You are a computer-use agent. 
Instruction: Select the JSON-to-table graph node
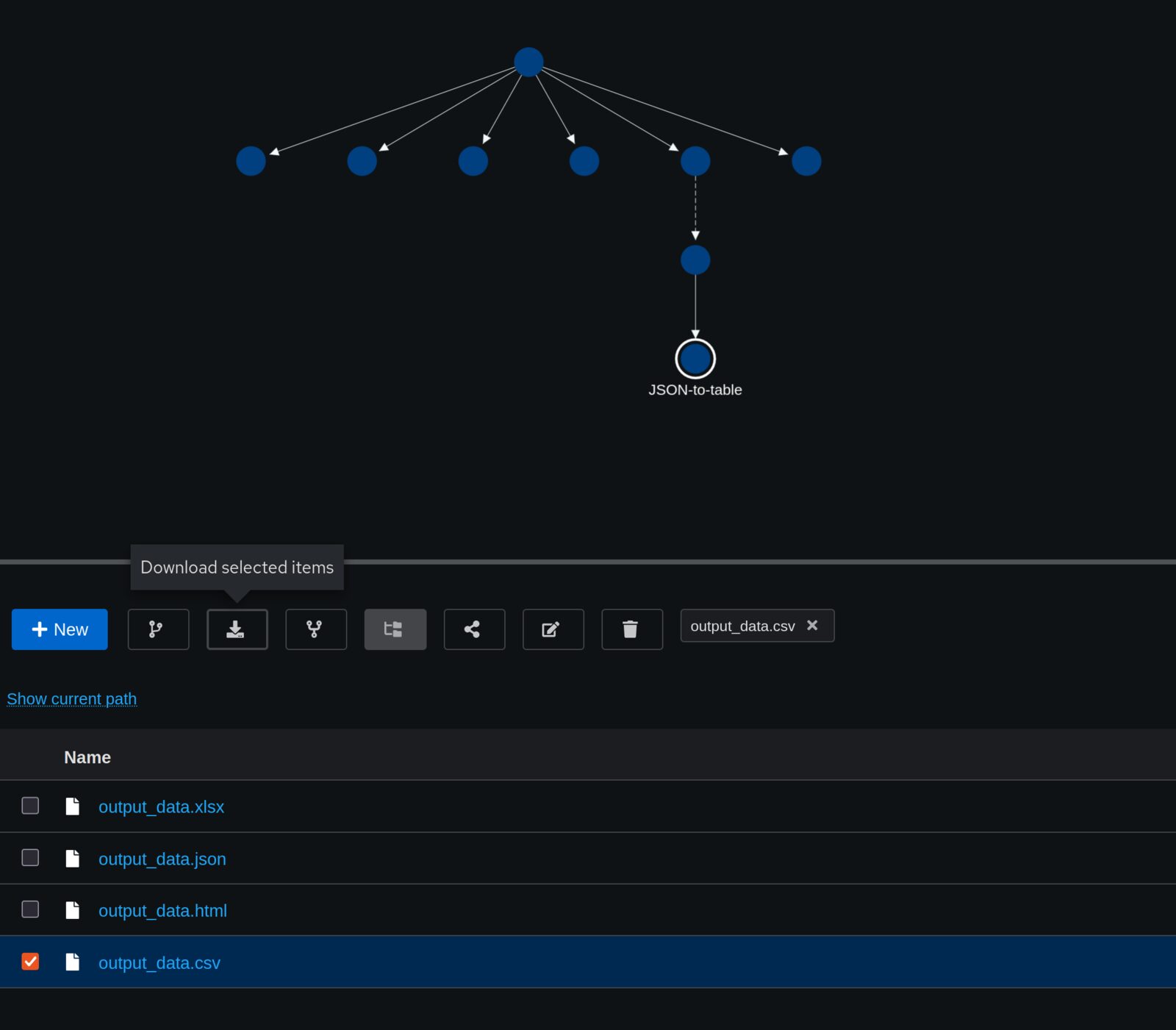[x=695, y=359]
